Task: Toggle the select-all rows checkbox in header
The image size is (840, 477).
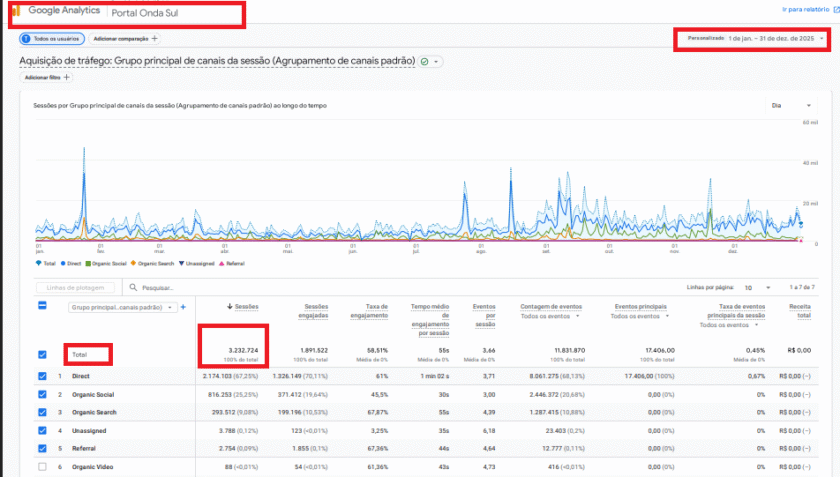Action: (x=42, y=305)
